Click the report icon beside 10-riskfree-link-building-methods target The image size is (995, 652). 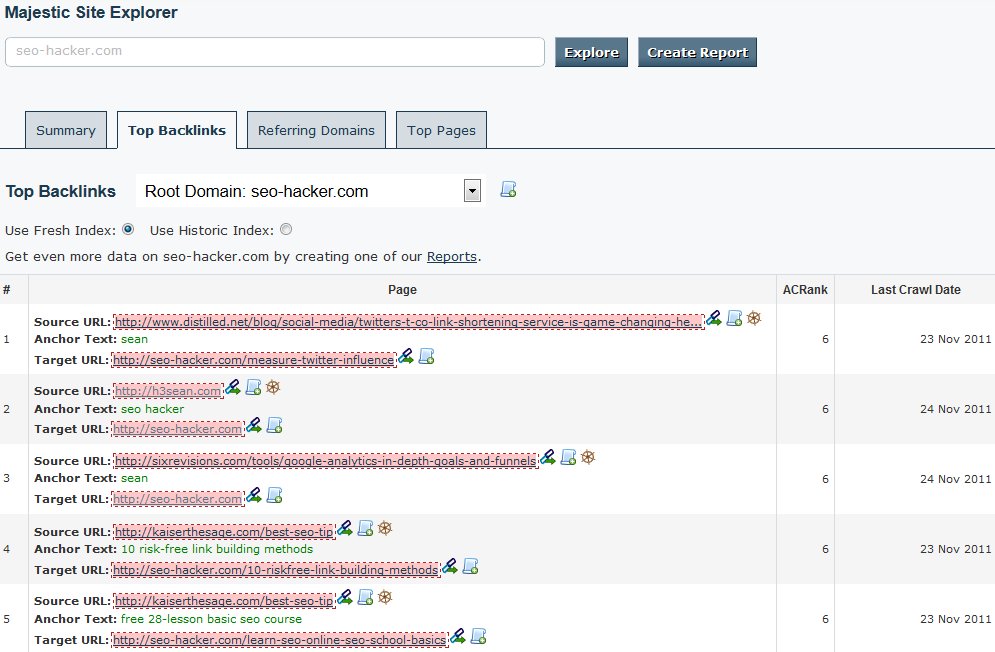(x=470, y=567)
